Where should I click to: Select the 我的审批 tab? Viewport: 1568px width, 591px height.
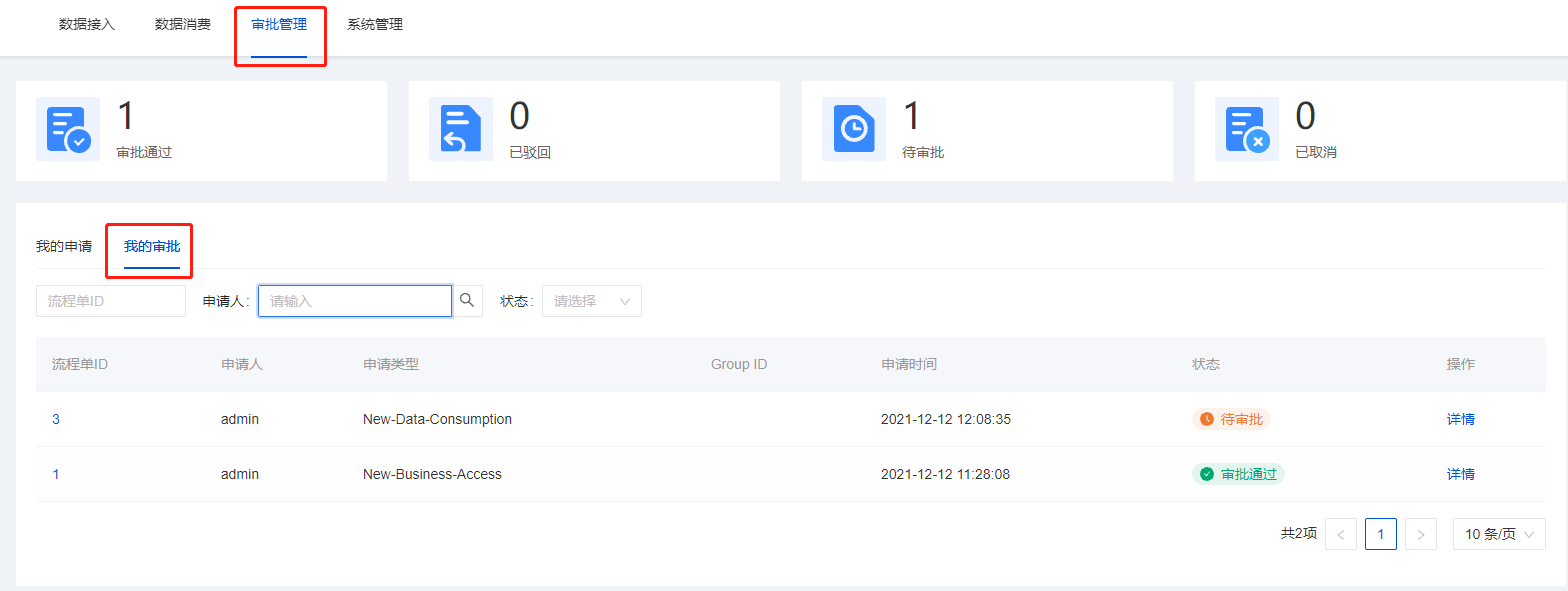(x=152, y=247)
